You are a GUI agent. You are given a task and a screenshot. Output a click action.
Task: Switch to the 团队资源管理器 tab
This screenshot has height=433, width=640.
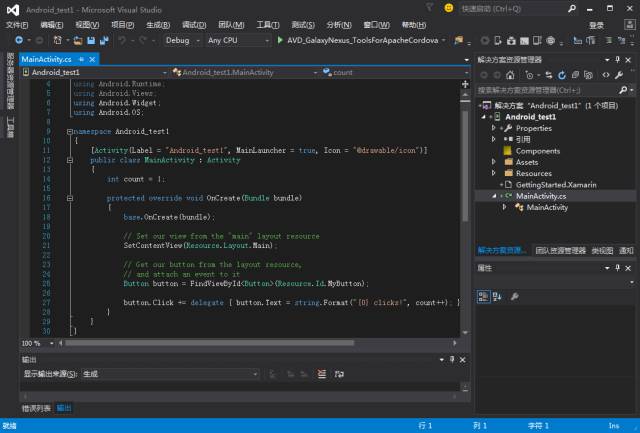coord(560,251)
